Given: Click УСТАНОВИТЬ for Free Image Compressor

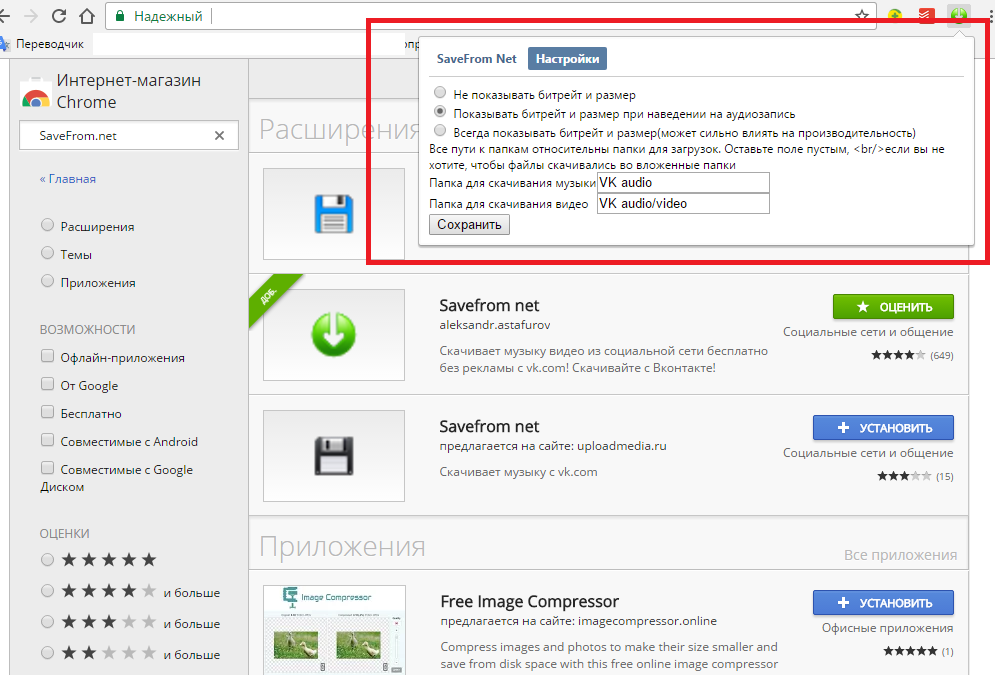Looking at the screenshot, I should click(x=883, y=603).
